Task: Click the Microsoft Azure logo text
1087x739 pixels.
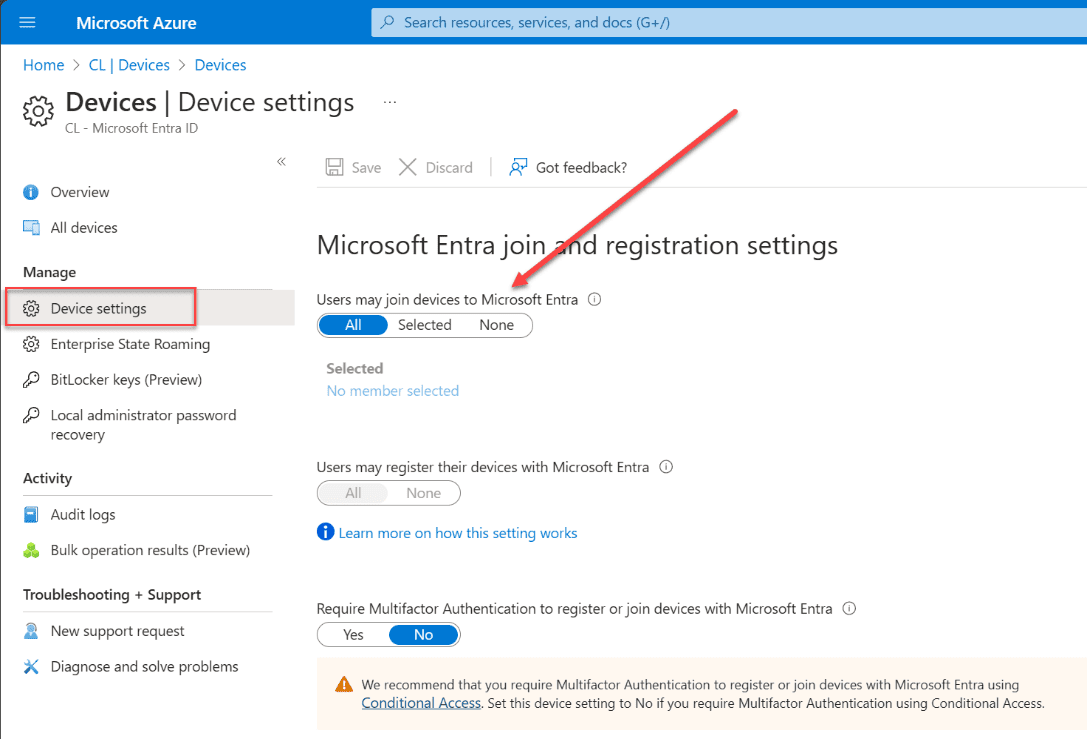Action: click(136, 23)
